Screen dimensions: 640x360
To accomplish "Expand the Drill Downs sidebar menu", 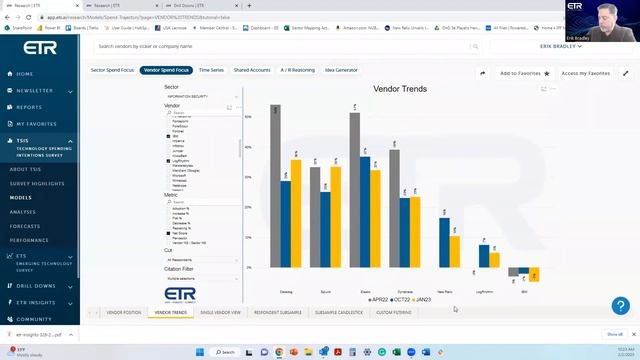I will pos(70,287).
